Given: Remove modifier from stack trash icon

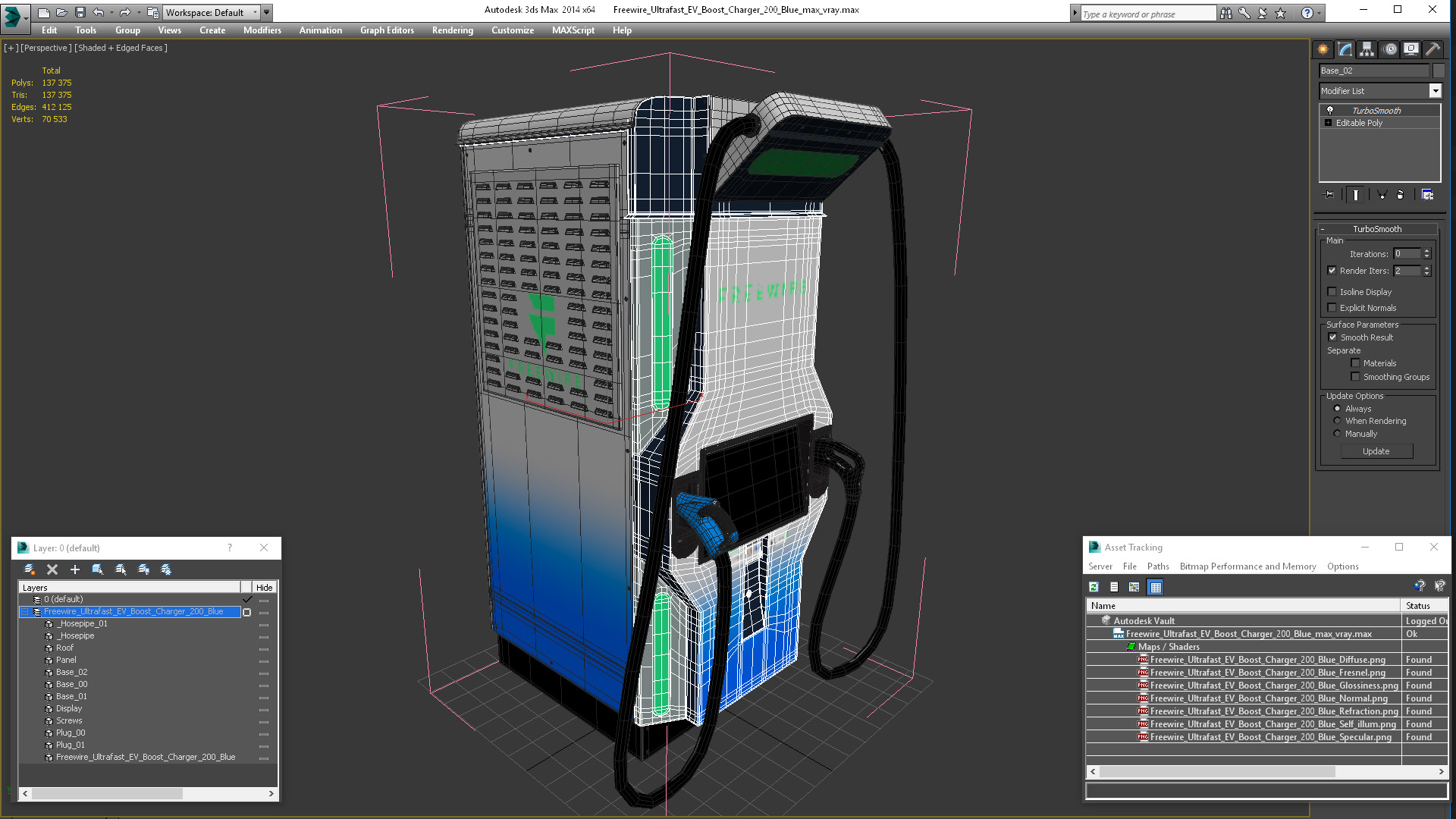Looking at the screenshot, I should pyautogui.click(x=1401, y=195).
